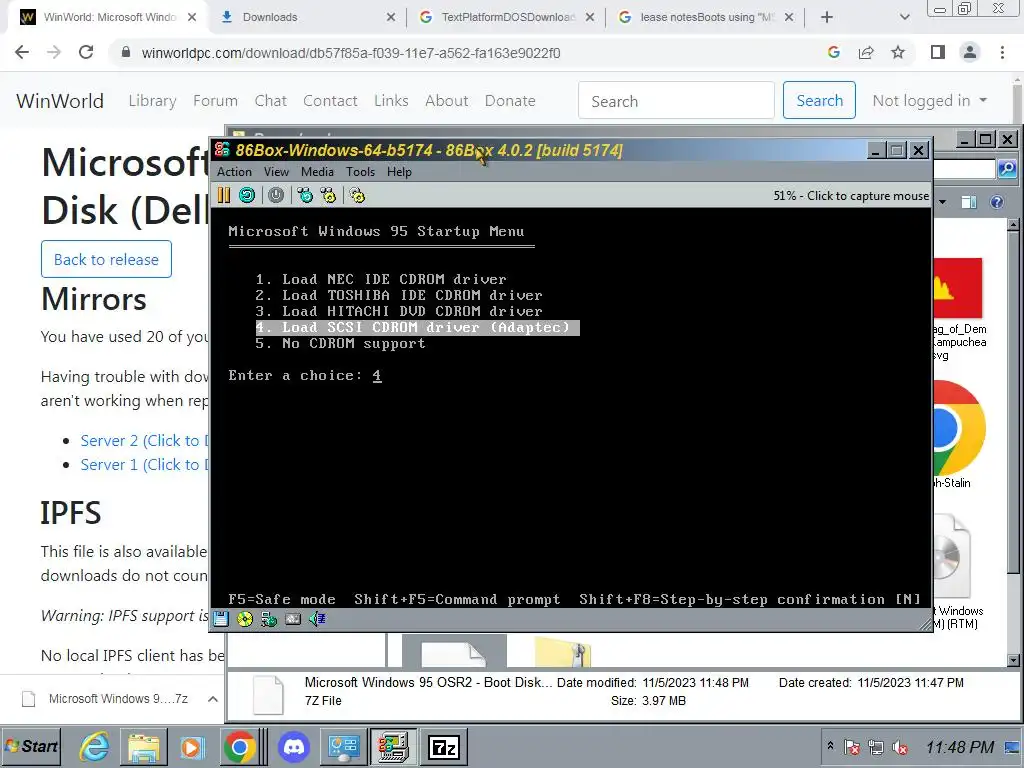1024x768 pixels.
Task: Open Discord from the taskbar
Action: coord(293,746)
